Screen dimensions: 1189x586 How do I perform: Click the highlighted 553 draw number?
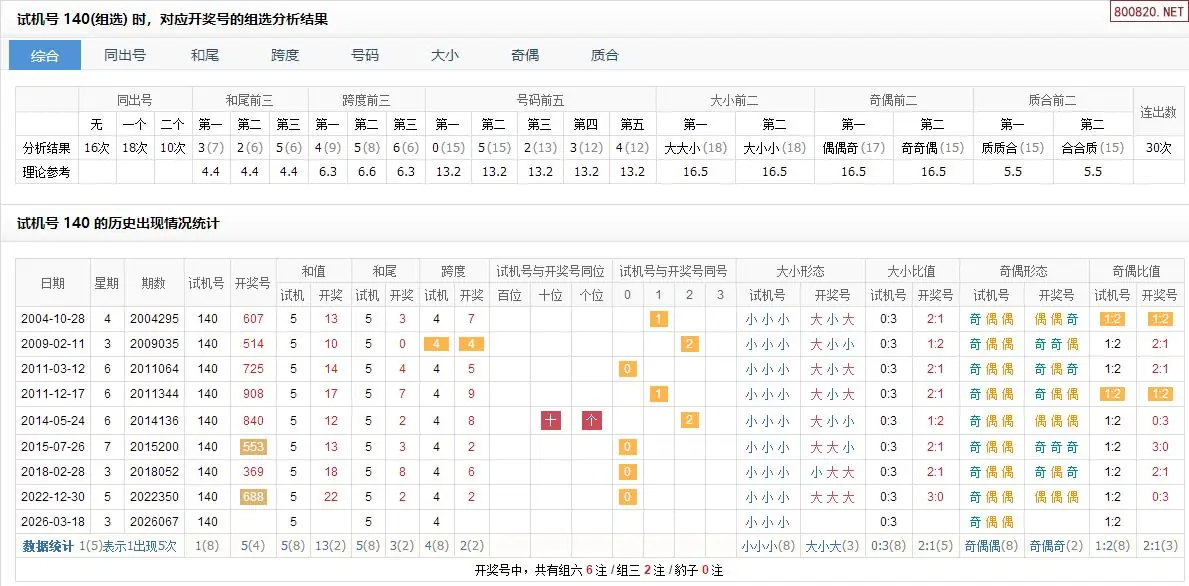253,447
